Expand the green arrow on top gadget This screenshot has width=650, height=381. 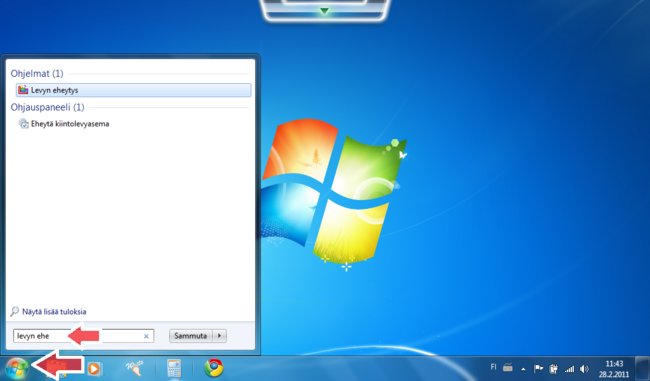325,11
